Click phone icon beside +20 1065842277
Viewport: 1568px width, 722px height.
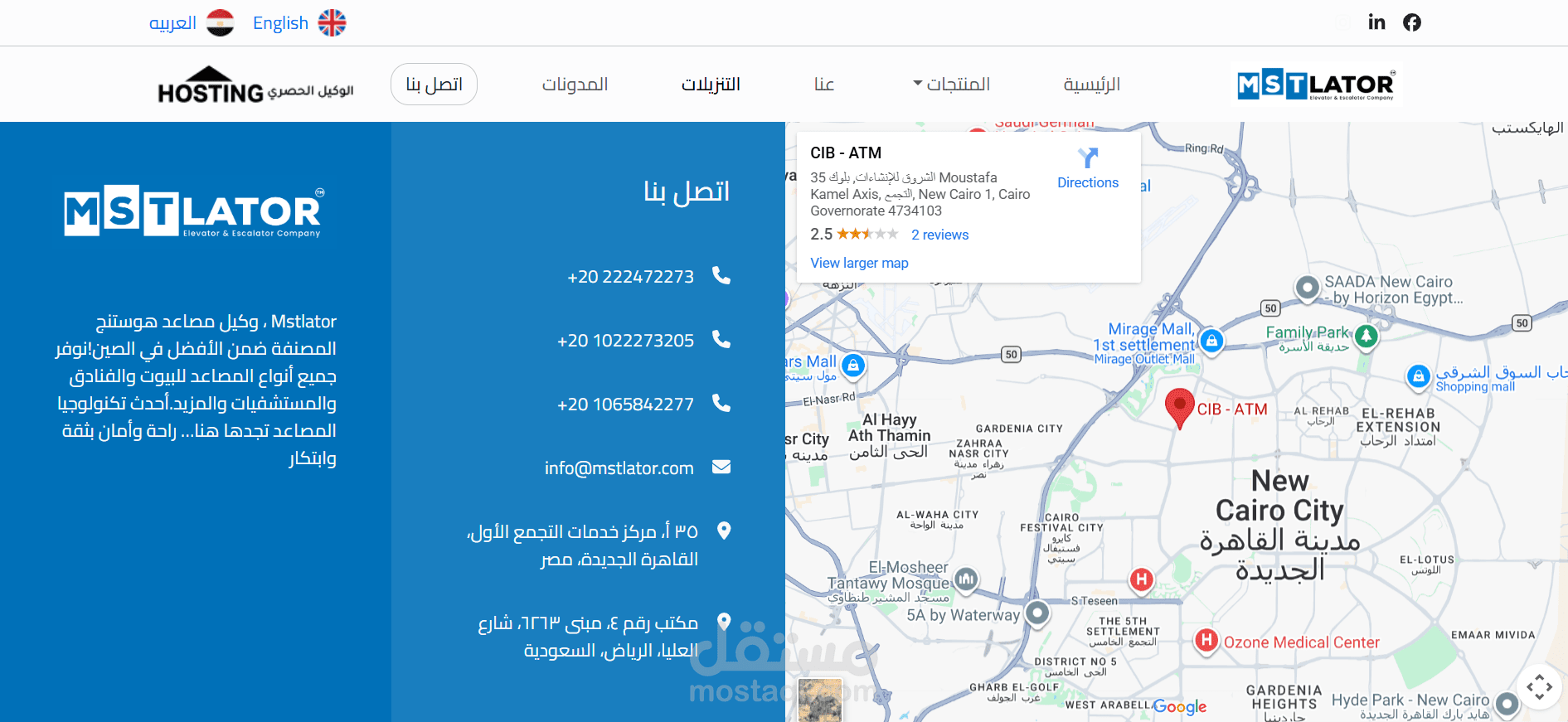click(721, 404)
